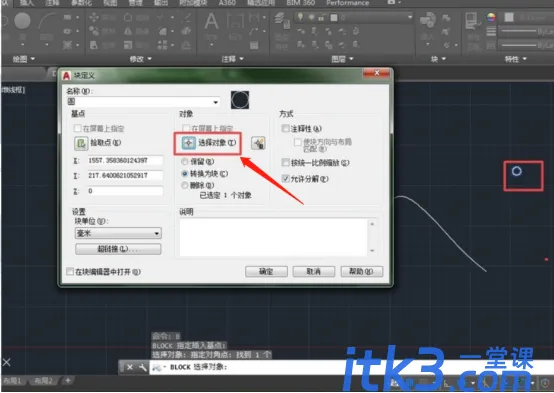Screen dimensions: 554x393
Task: Toggle the layer light-bulb on/off icon
Action: (x=300, y=17)
